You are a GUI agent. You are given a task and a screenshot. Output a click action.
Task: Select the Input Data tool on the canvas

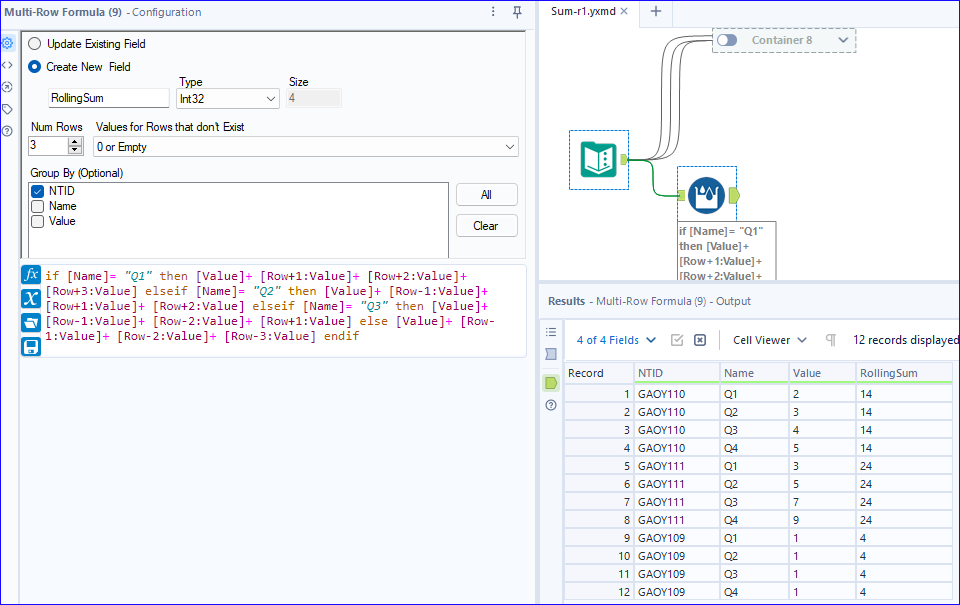pyautogui.click(x=598, y=159)
